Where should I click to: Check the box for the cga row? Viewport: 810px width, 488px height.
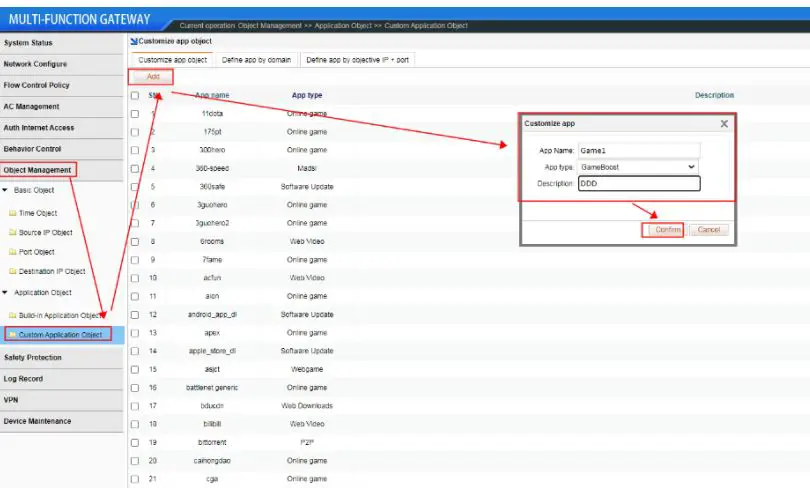(135, 479)
